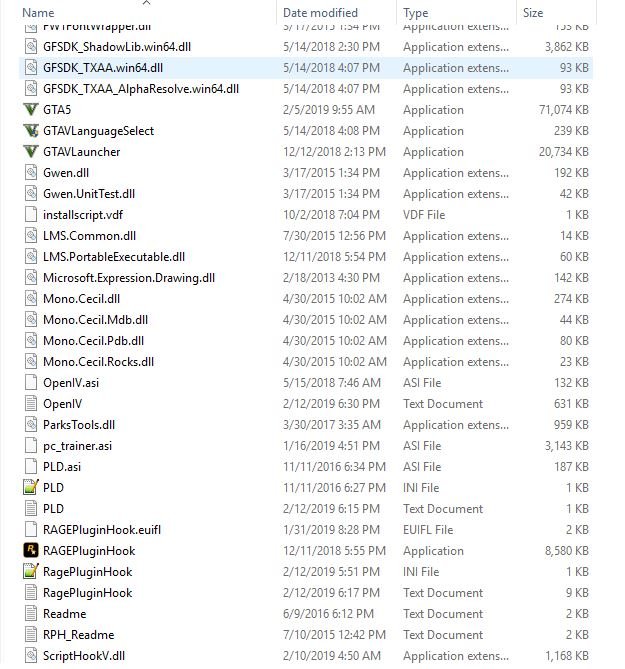625x669 pixels.
Task: Click the GTA5 application icon
Action: [31, 110]
